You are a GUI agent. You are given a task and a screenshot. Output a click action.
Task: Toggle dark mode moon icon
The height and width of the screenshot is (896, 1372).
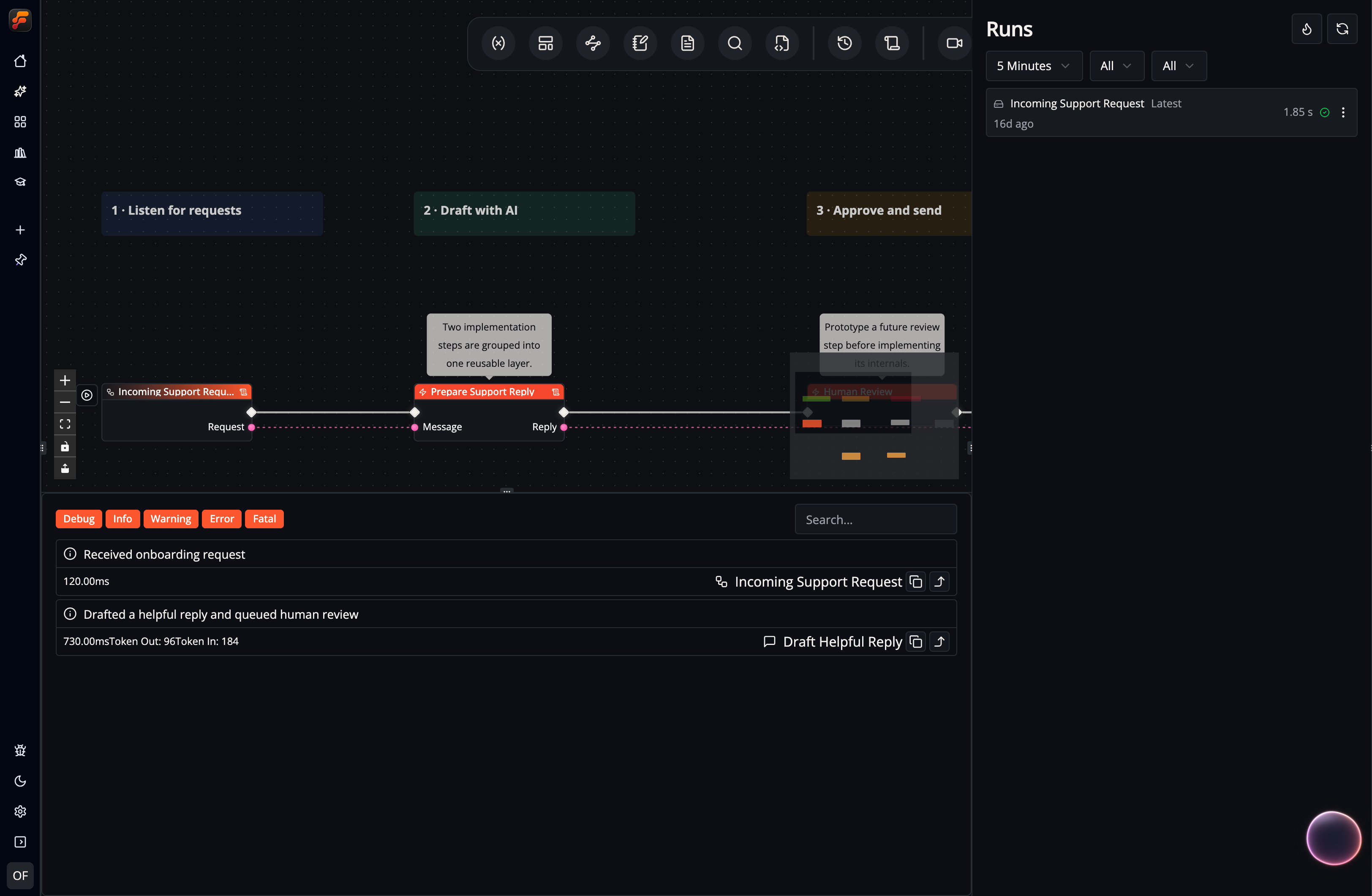tap(20, 781)
